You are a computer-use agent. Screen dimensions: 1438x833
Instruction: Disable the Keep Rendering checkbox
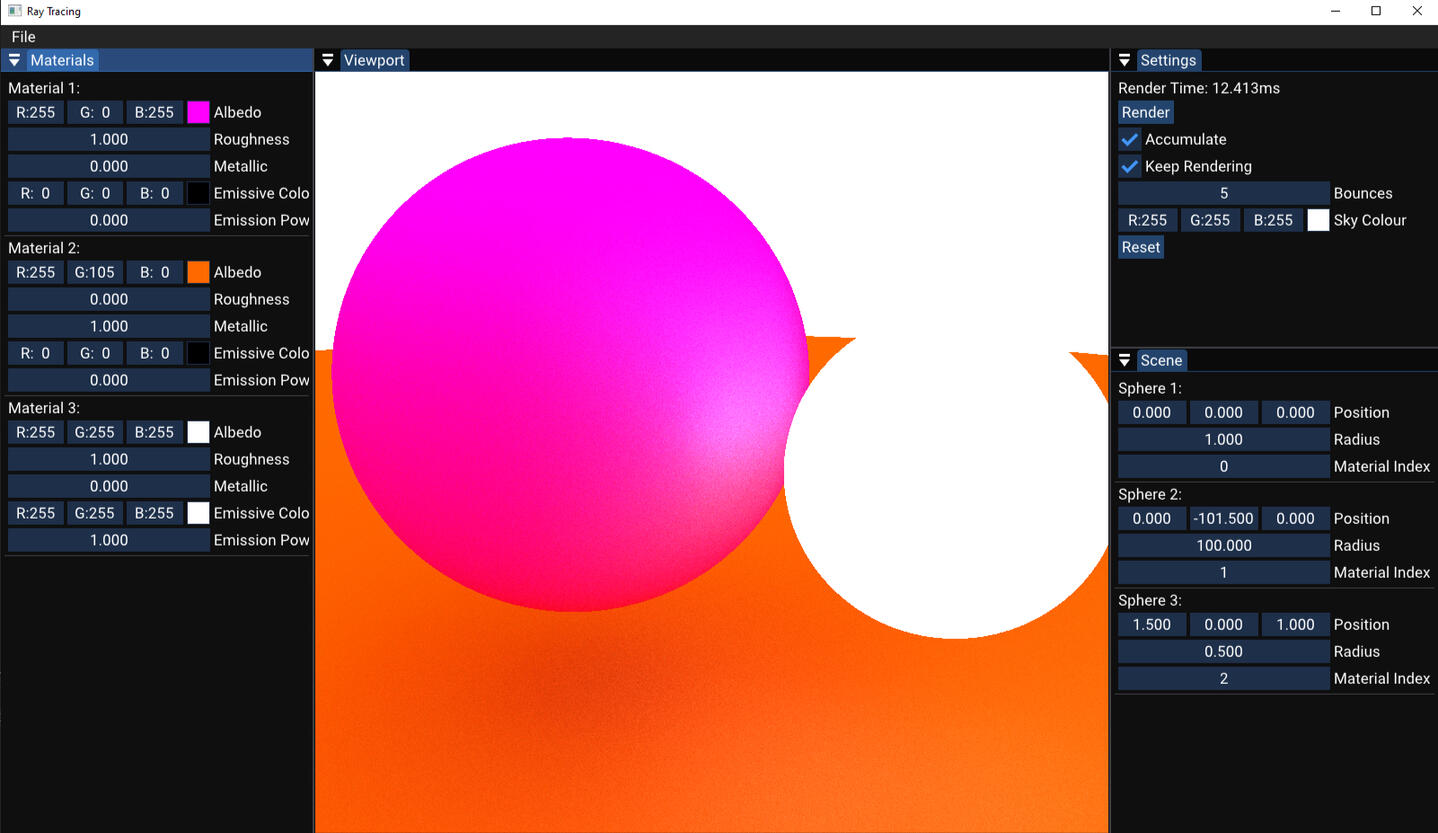click(x=1130, y=166)
